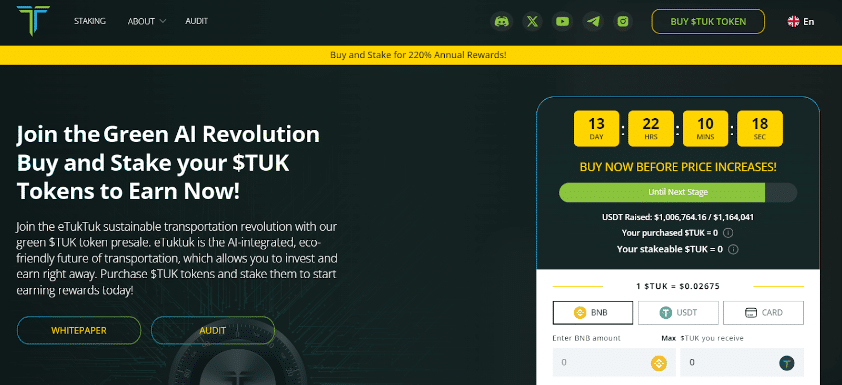Select CARD payment option
Viewport: 842px width, 385px height.
click(764, 313)
